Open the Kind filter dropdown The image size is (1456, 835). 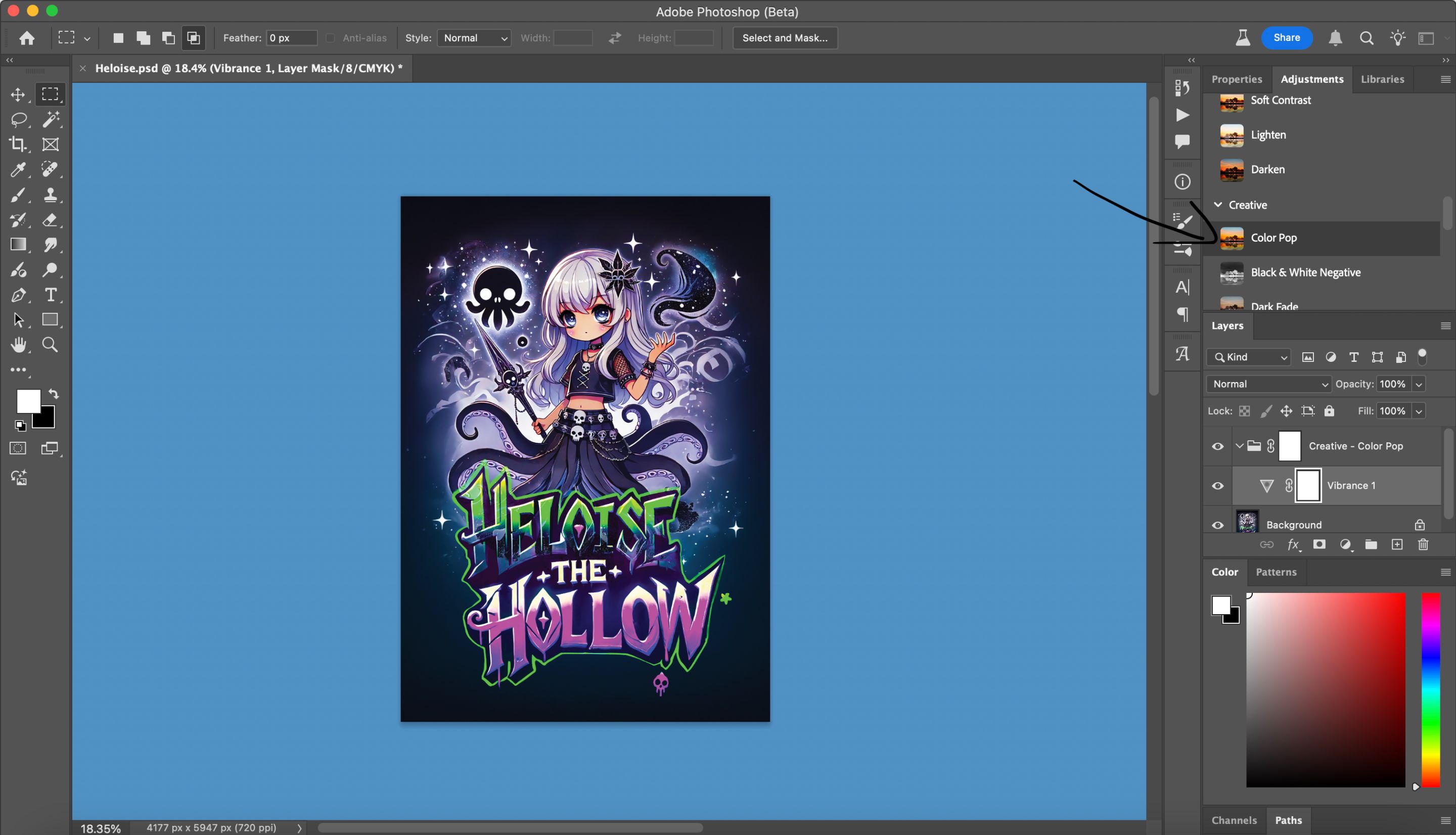pyautogui.click(x=1249, y=357)
